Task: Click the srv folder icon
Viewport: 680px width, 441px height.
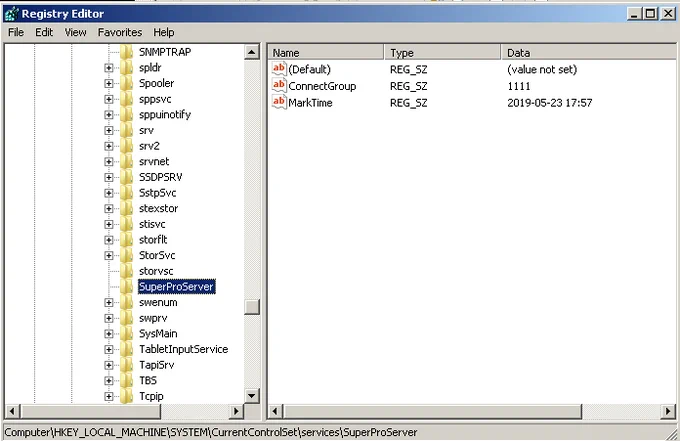Action: (126, 130)
